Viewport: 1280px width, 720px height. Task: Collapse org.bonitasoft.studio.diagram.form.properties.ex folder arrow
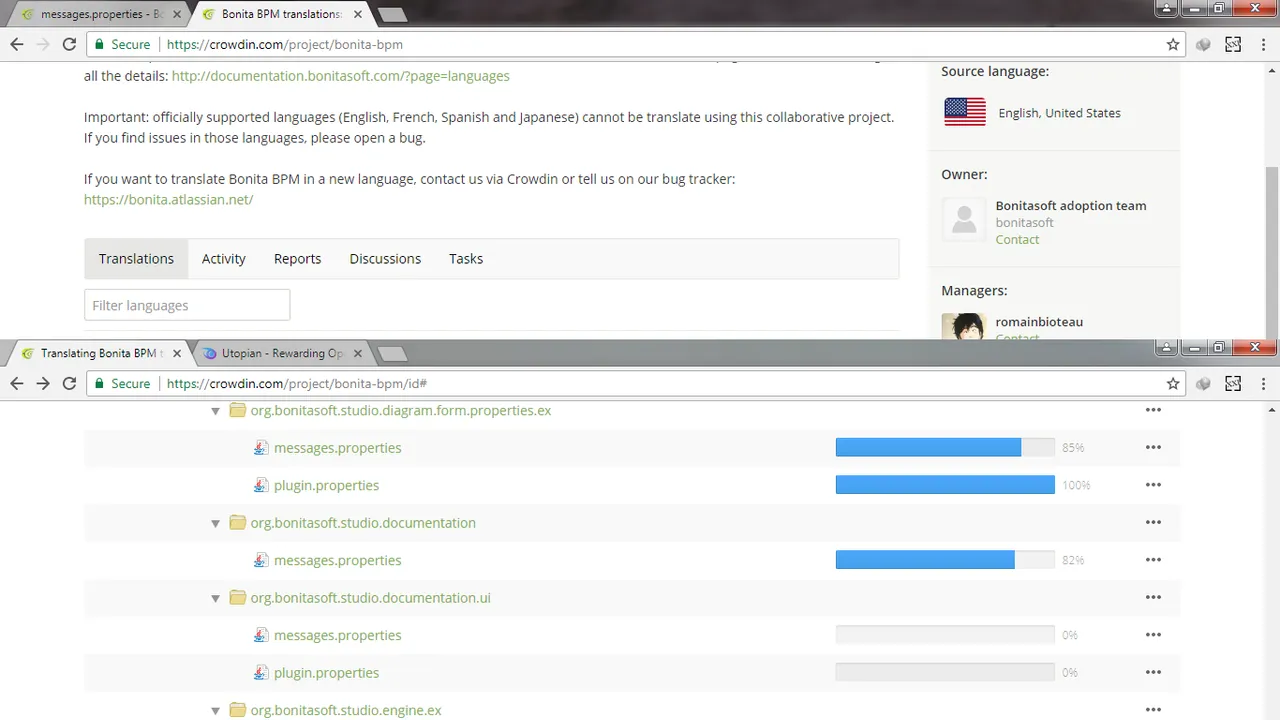215,411
